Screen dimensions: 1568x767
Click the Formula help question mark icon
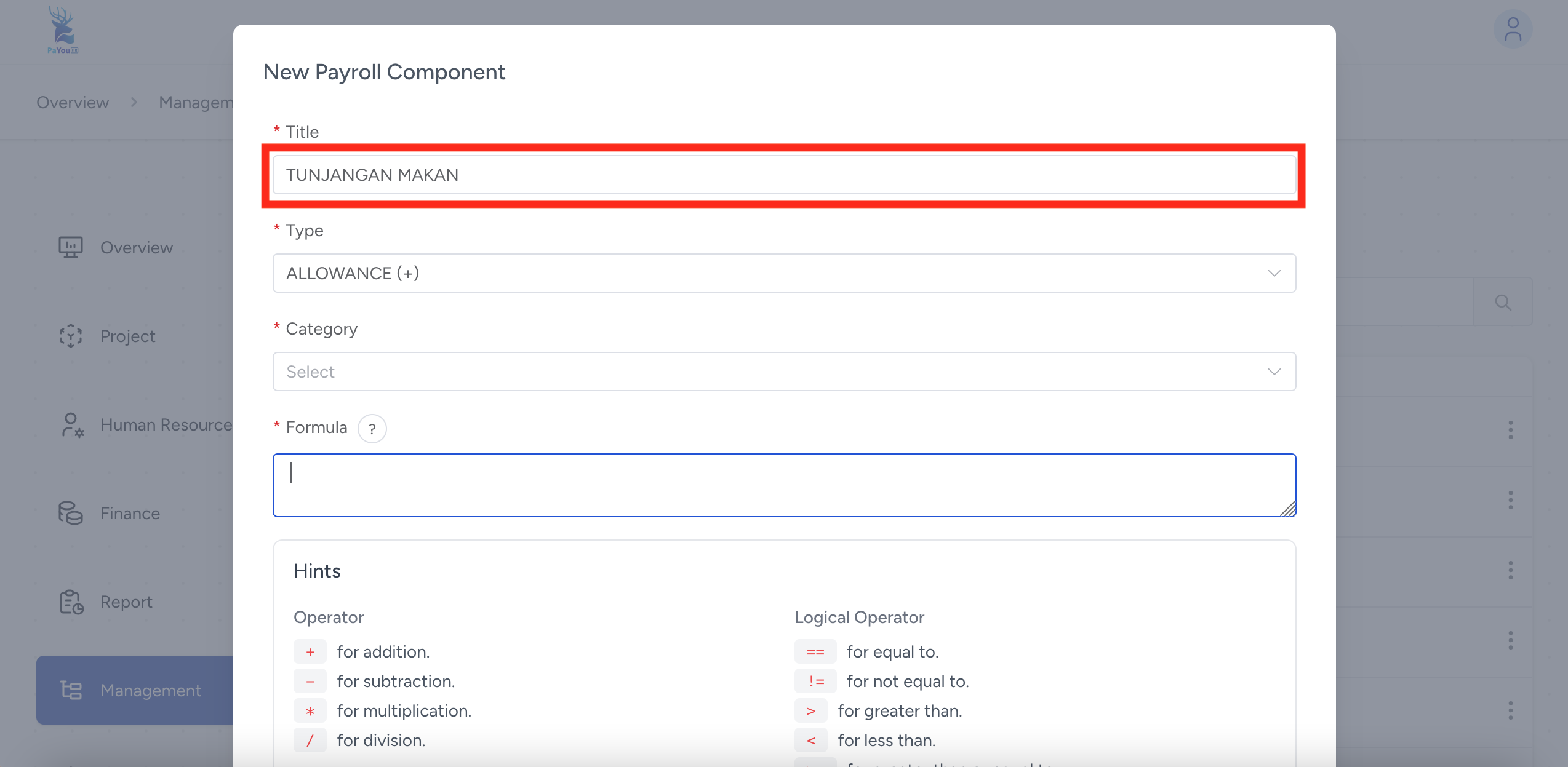pyautogui.click(x=372, y=429)
